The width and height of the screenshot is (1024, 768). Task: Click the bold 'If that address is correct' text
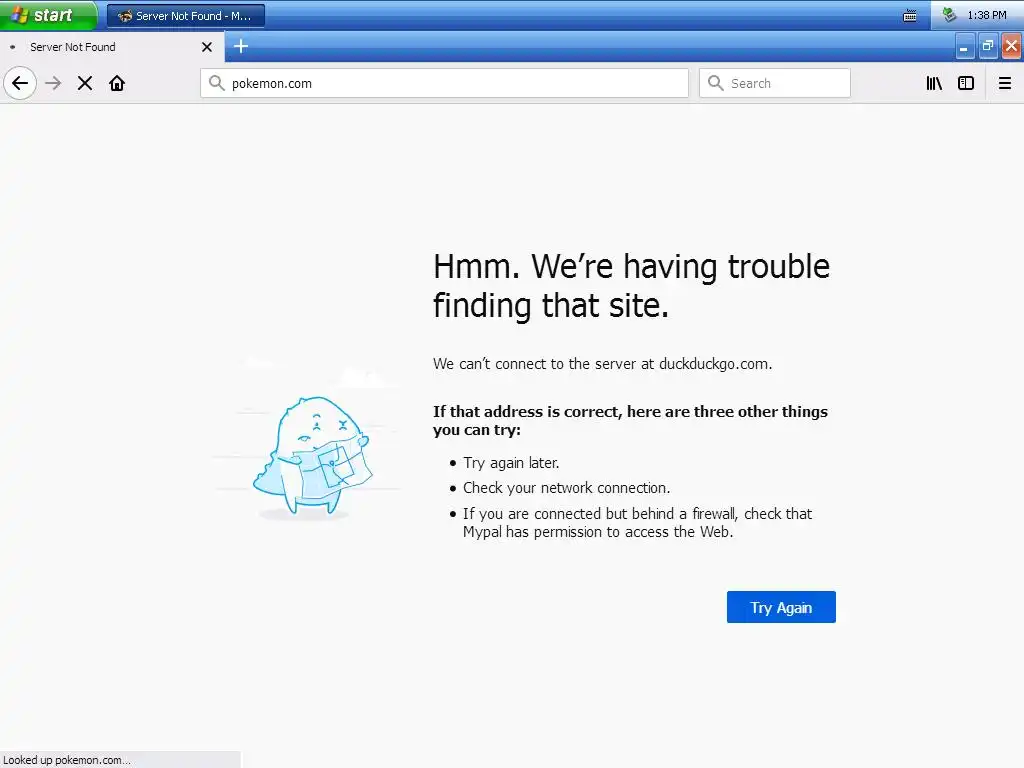tap(630, 421)
